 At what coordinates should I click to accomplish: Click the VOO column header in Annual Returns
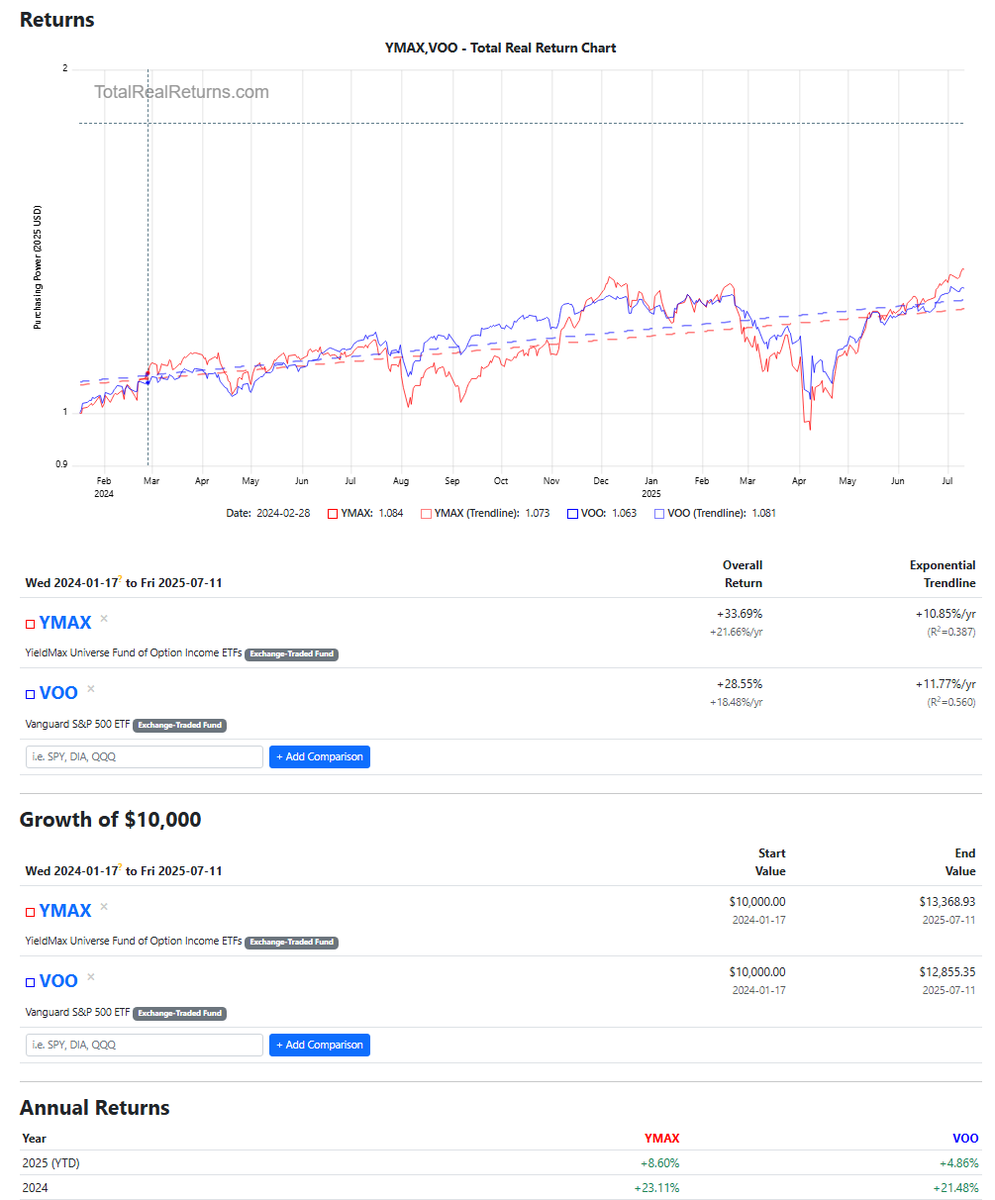tap(966, 1138)
